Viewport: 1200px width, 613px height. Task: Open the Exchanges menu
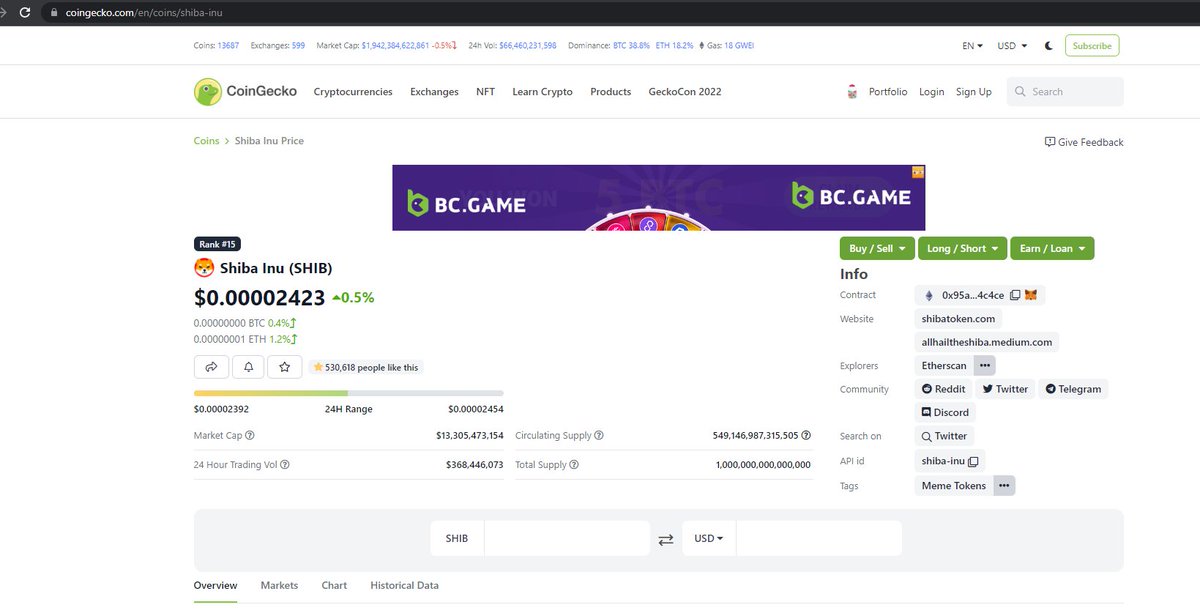click(434, 92)
